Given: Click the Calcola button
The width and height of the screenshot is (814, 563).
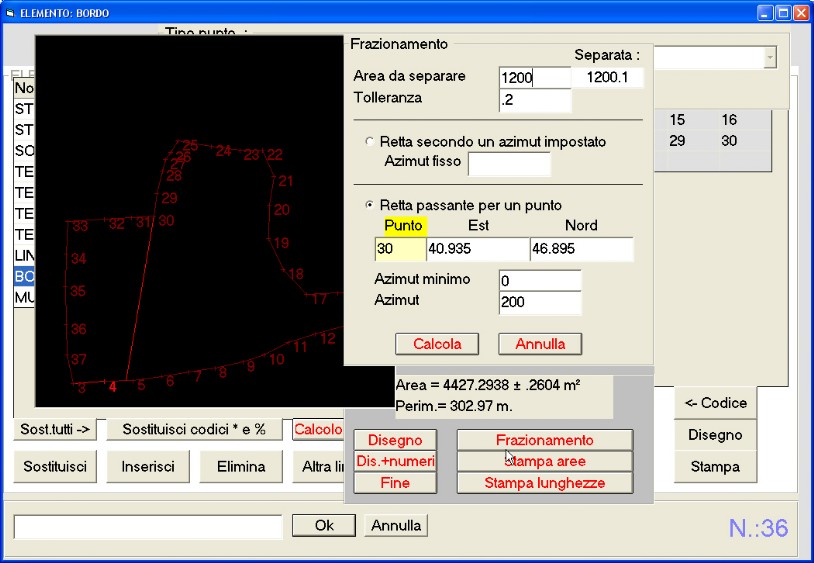Looking at the screenshot, I should (437, 344).
